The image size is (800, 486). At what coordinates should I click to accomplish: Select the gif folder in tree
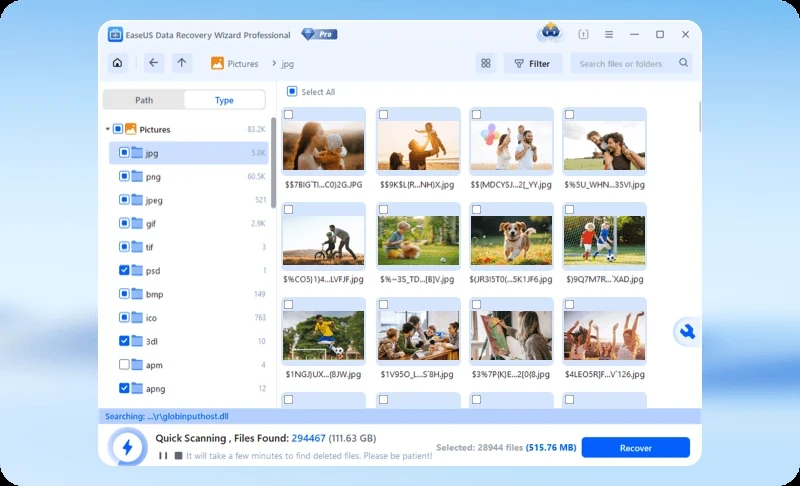pyautogui.click(x=189, y=223)
